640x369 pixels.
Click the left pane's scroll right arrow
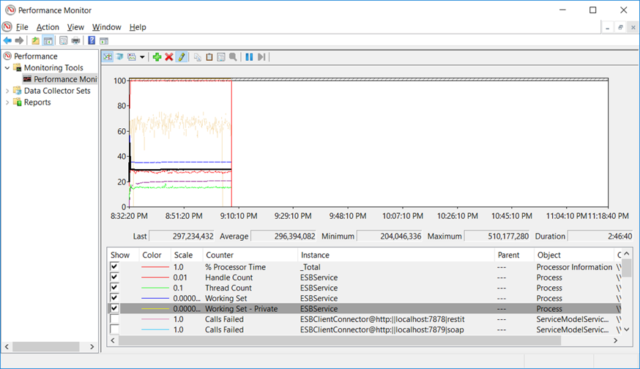click(92, 347)
